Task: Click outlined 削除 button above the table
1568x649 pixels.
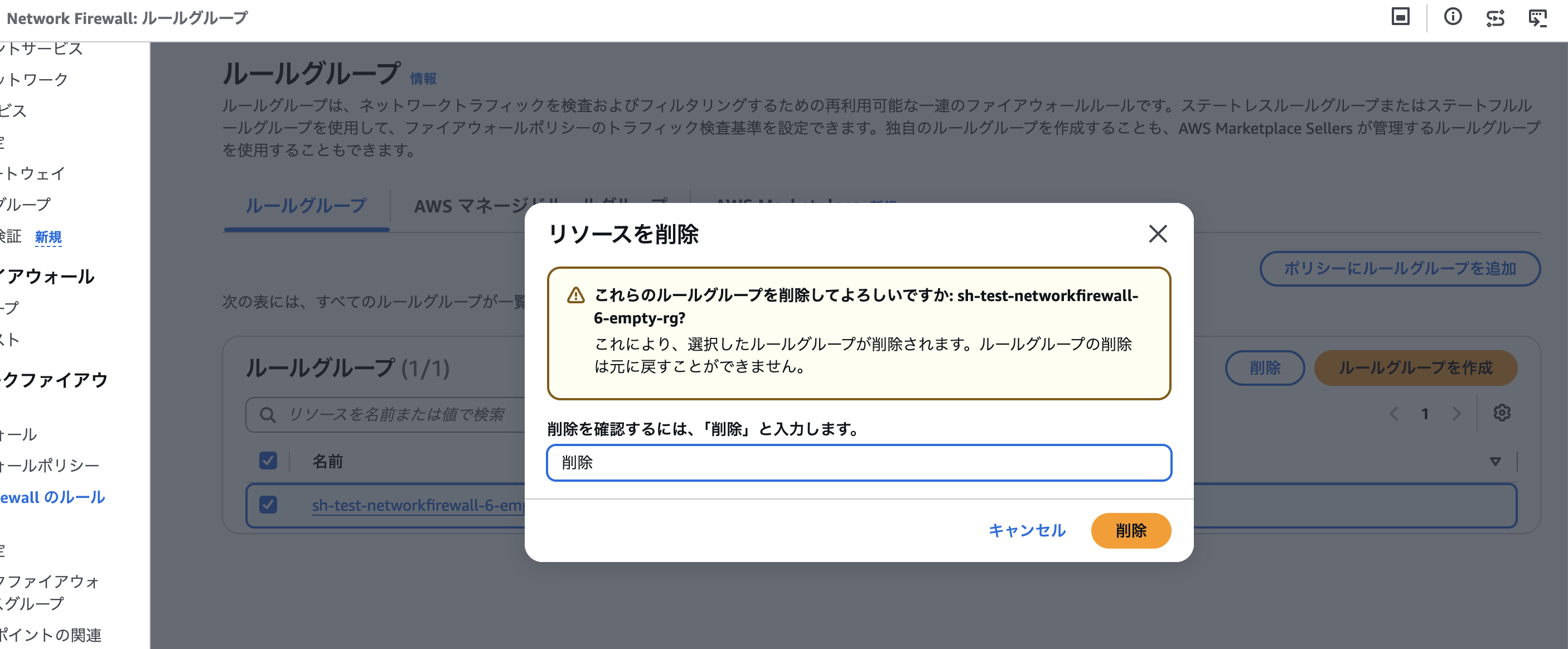Action: [1264, 368]
